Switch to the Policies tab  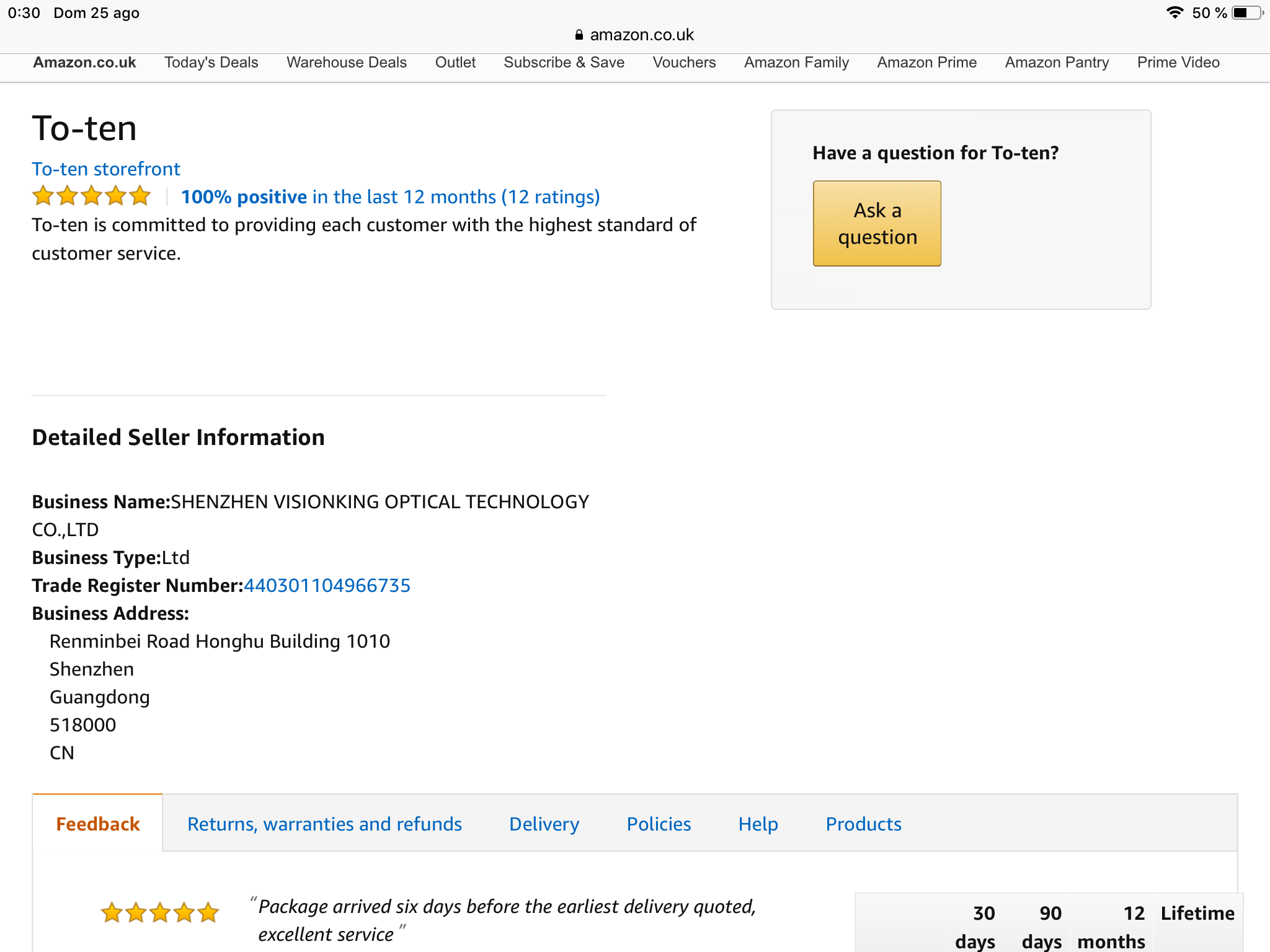tap(659, 824)
